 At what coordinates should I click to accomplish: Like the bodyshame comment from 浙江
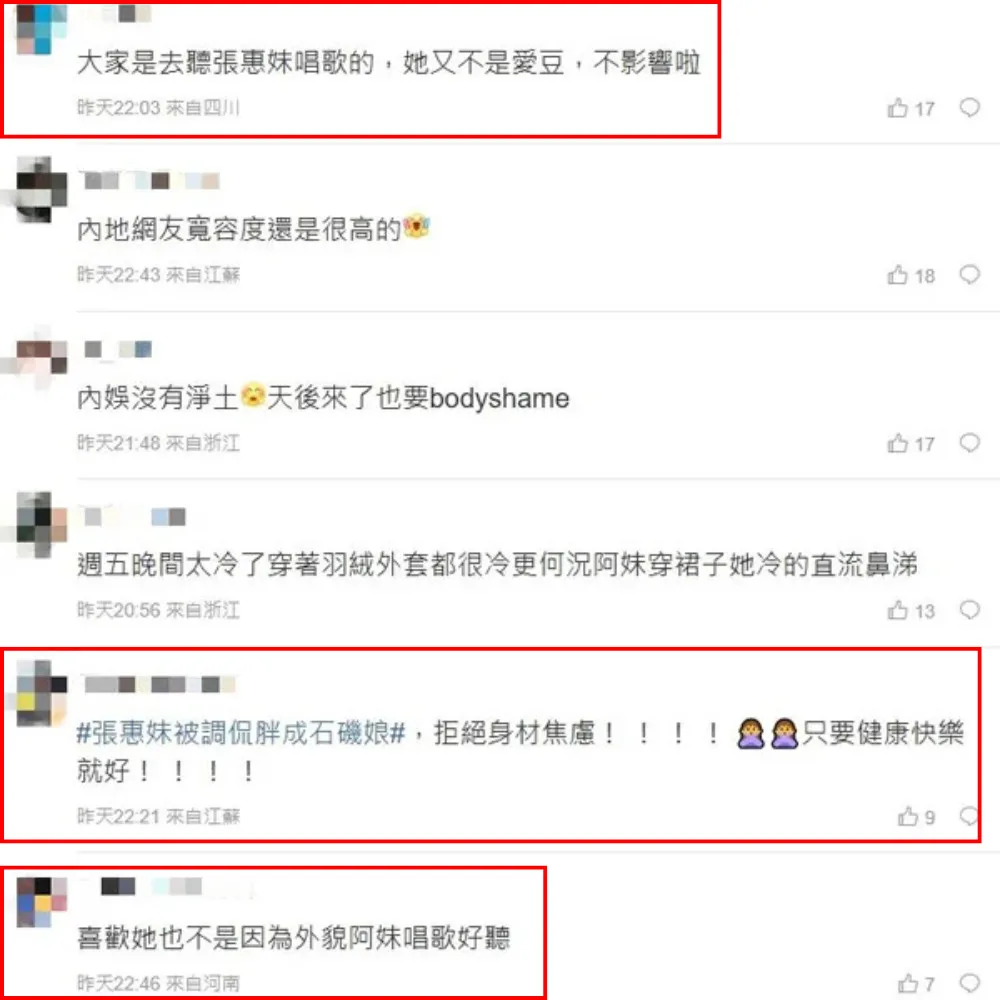click(x=911, y=443)
